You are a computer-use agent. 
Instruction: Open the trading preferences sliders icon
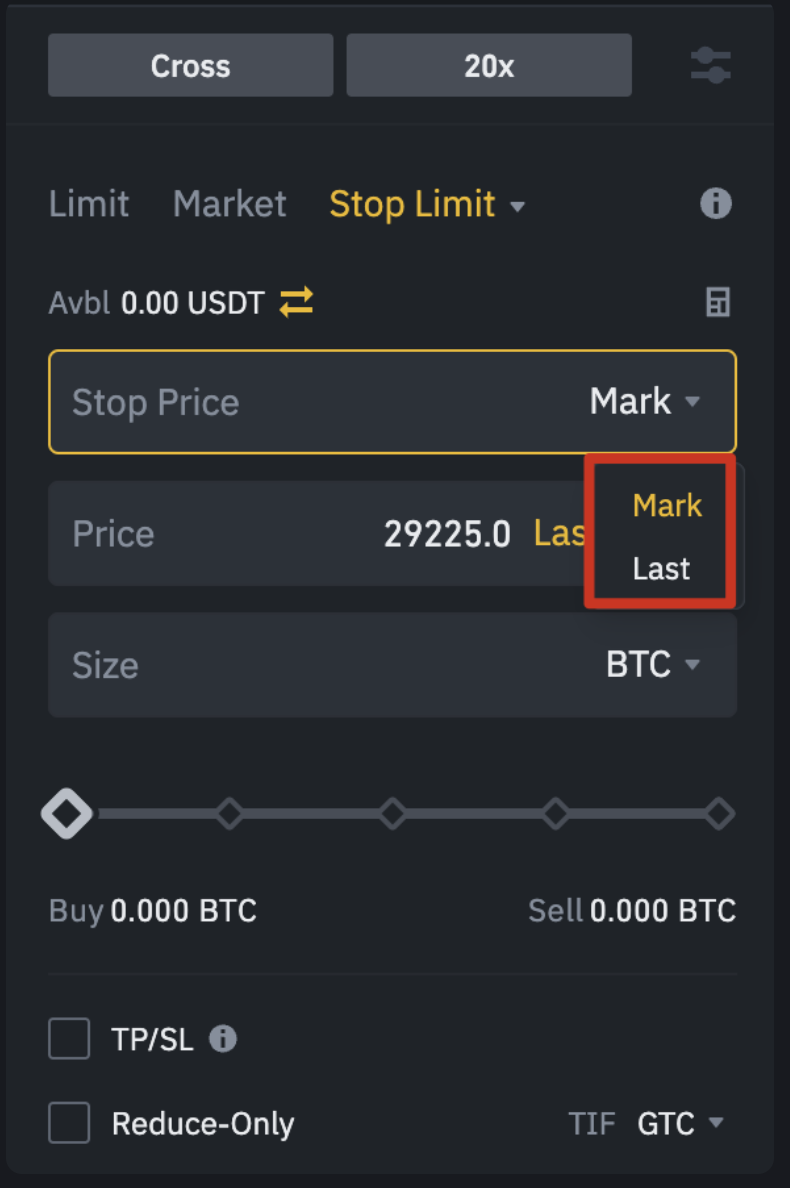[711, 66]
